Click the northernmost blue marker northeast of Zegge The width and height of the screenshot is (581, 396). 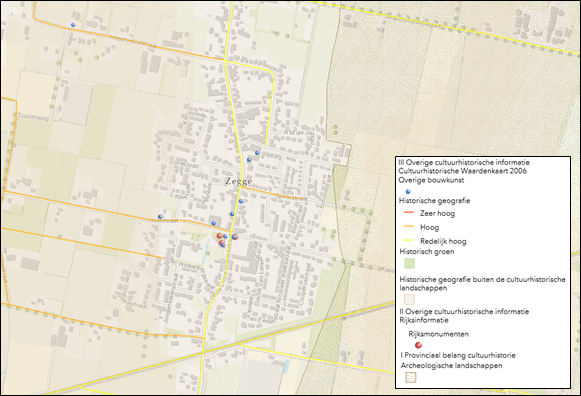tap(257, 153)
